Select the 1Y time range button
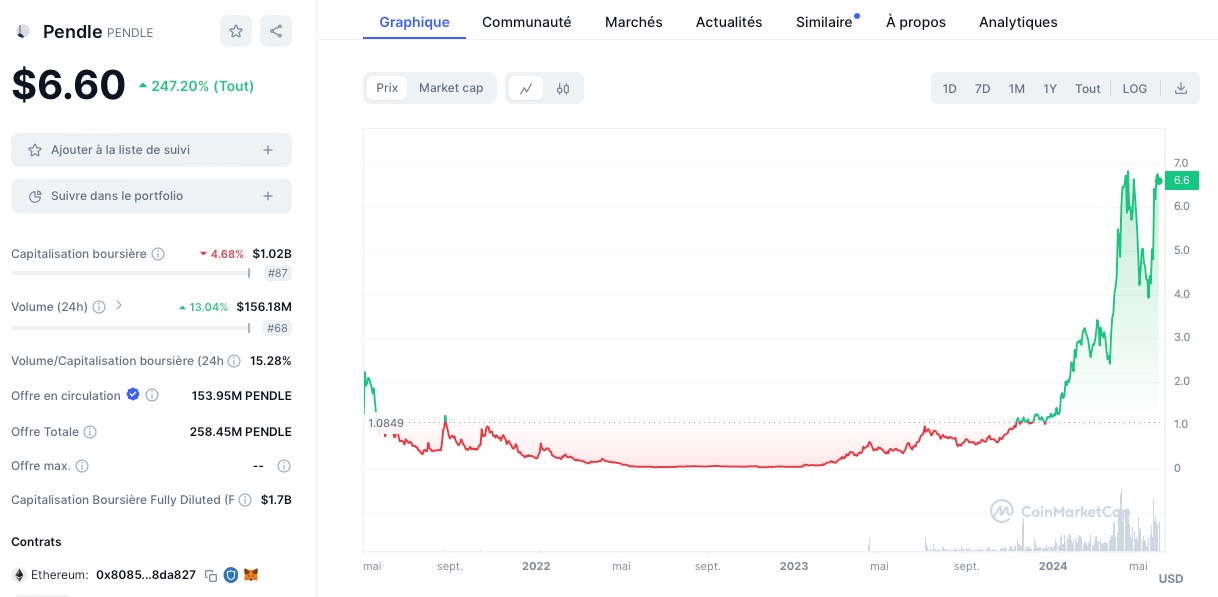 1050,88
